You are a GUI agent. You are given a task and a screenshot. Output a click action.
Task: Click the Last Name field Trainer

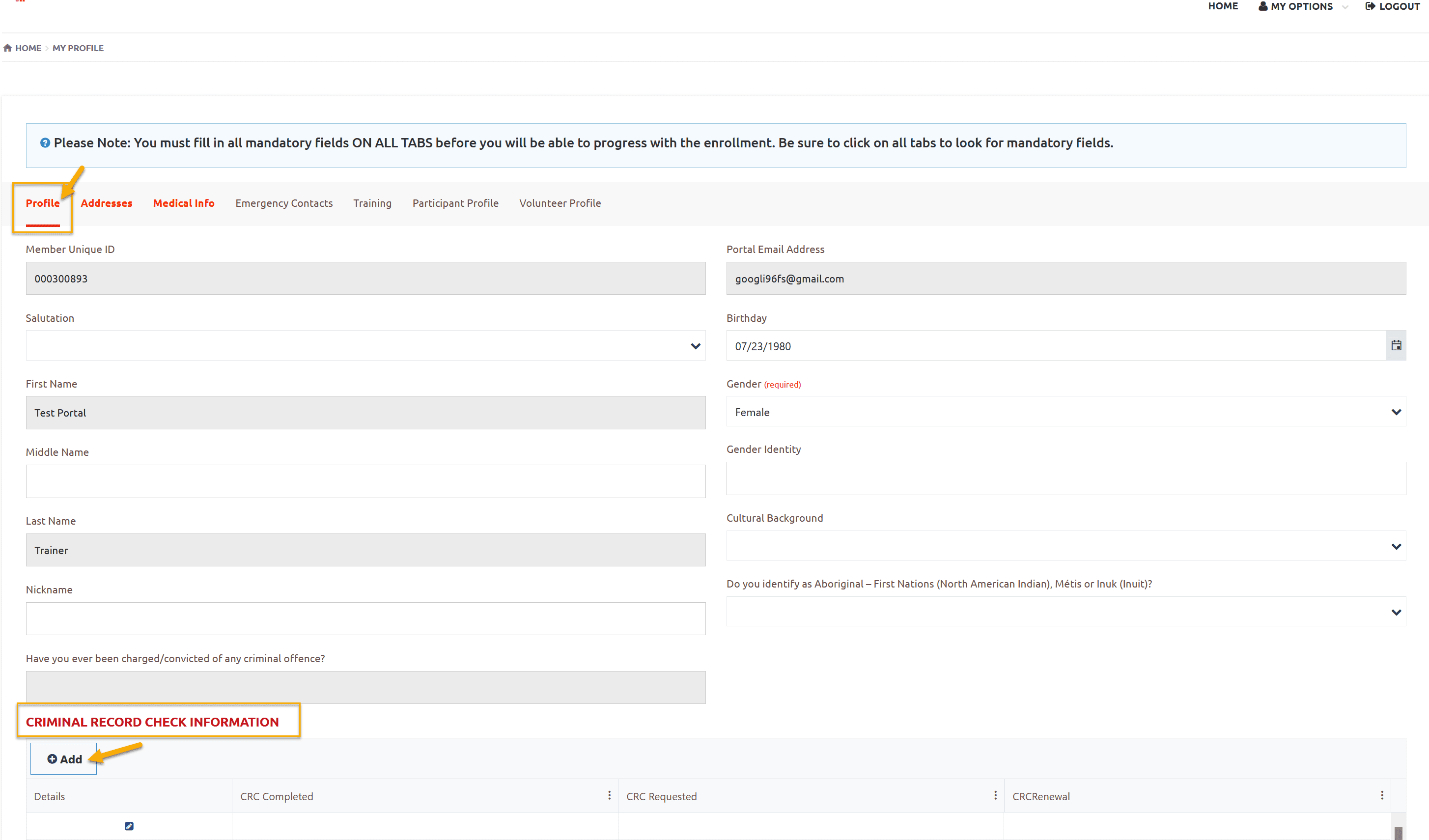[x=366, y=550]
